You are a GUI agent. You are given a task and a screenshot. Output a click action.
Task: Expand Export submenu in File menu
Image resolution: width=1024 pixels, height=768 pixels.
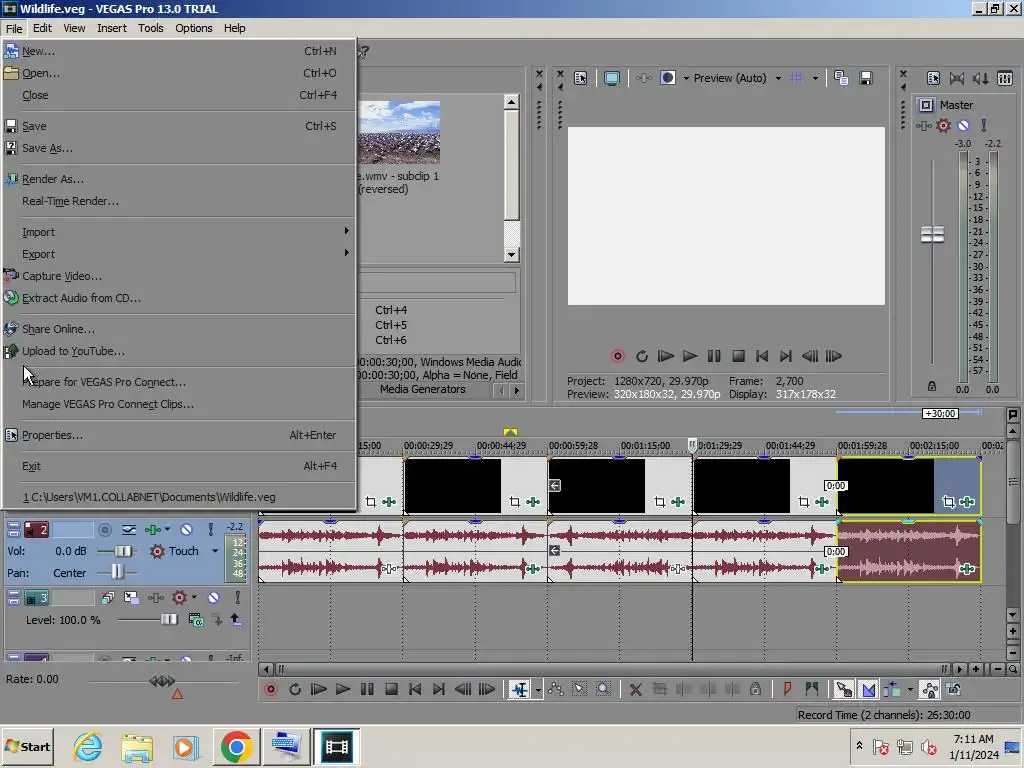tap(180, 254)
